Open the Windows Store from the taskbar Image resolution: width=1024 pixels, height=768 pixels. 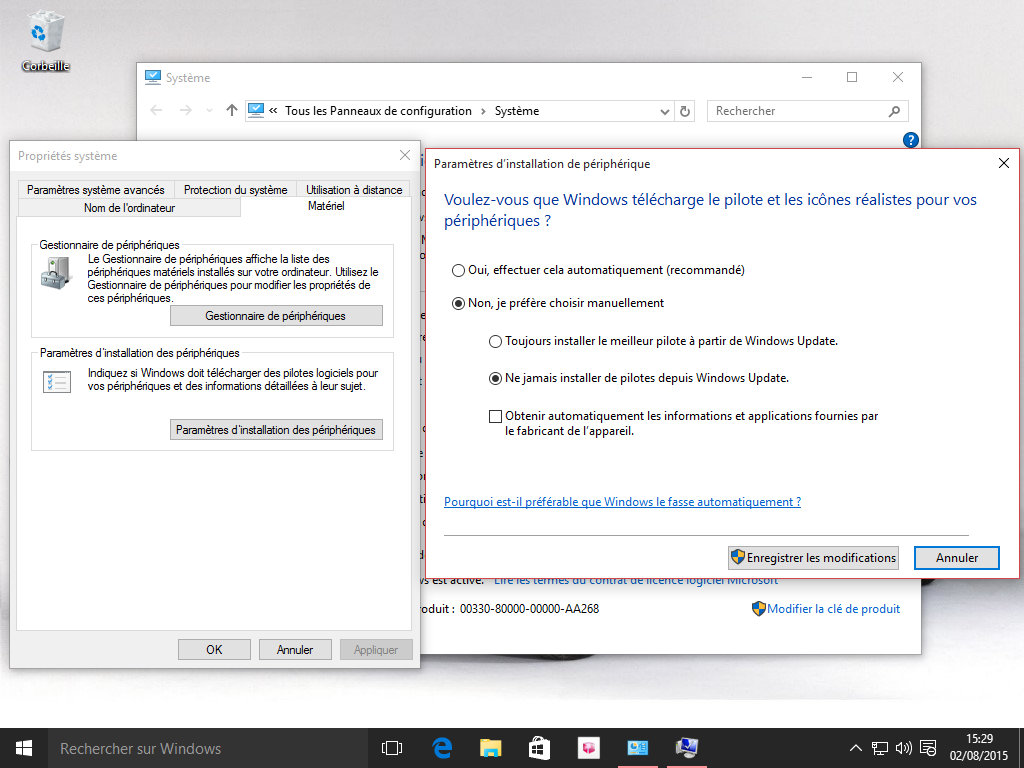tap(539, 748)
